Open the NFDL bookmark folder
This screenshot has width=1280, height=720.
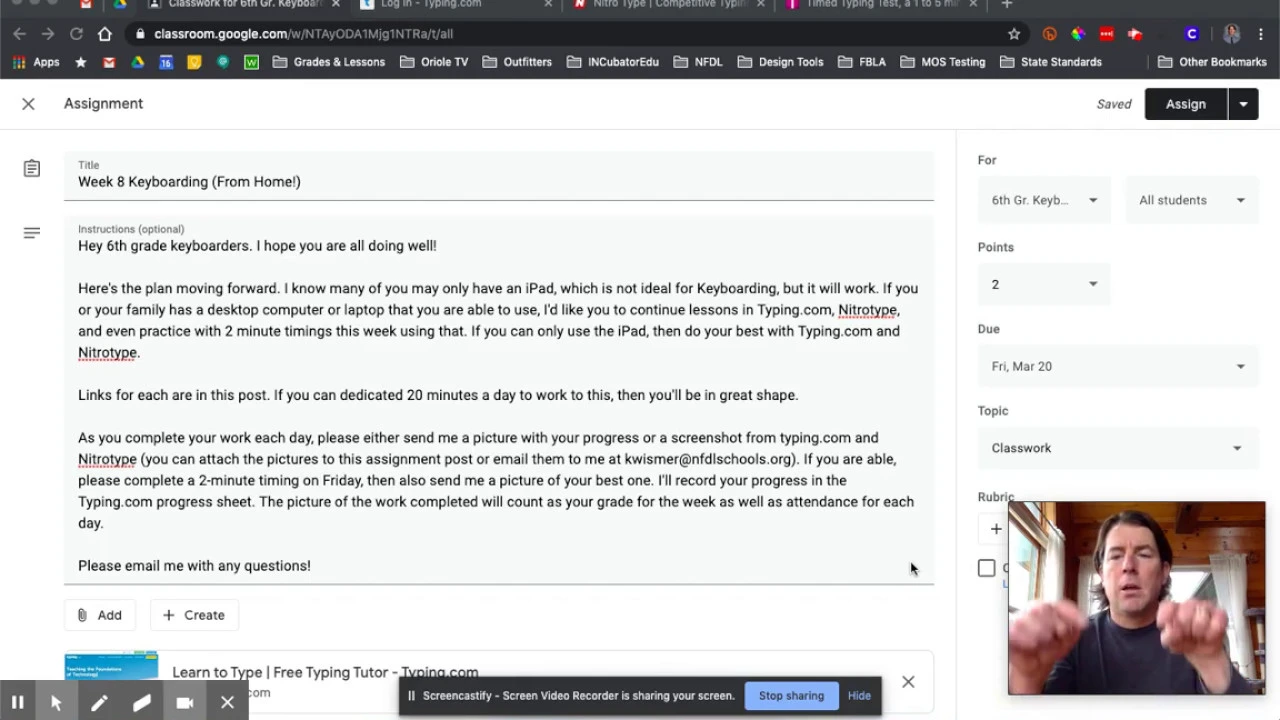(x=699, y=62)
